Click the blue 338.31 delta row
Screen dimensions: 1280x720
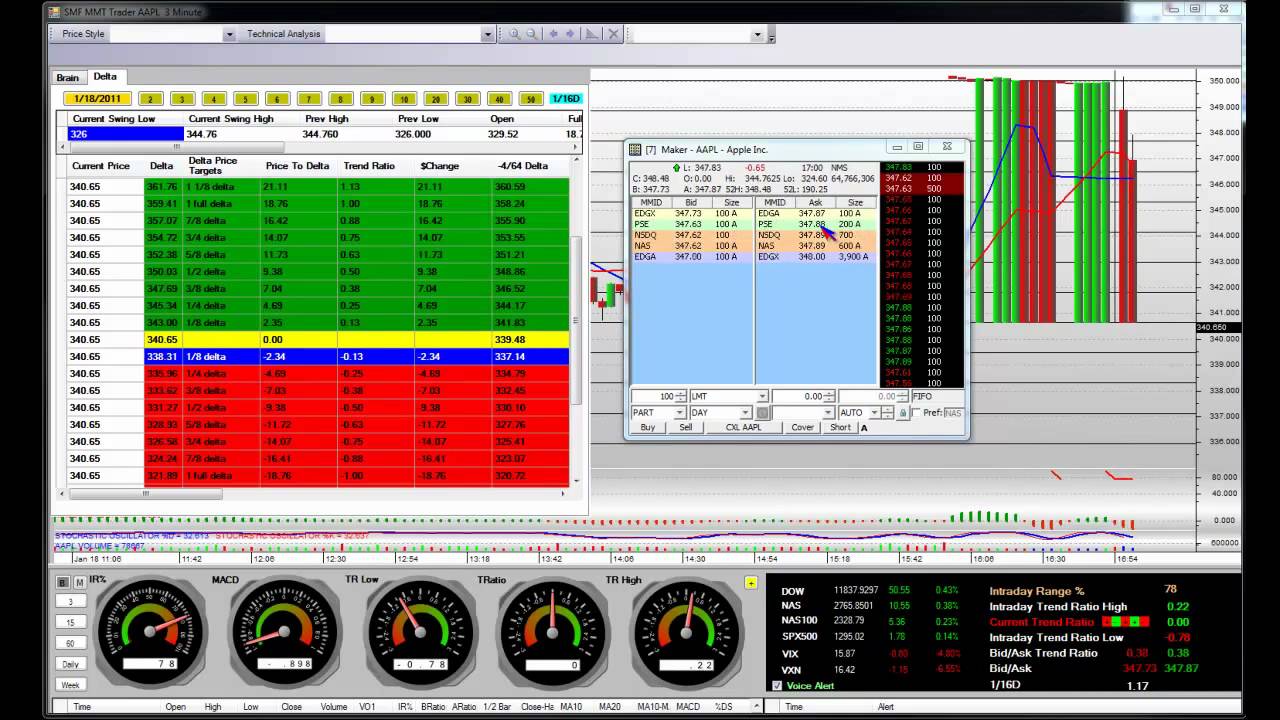[318, 356]
